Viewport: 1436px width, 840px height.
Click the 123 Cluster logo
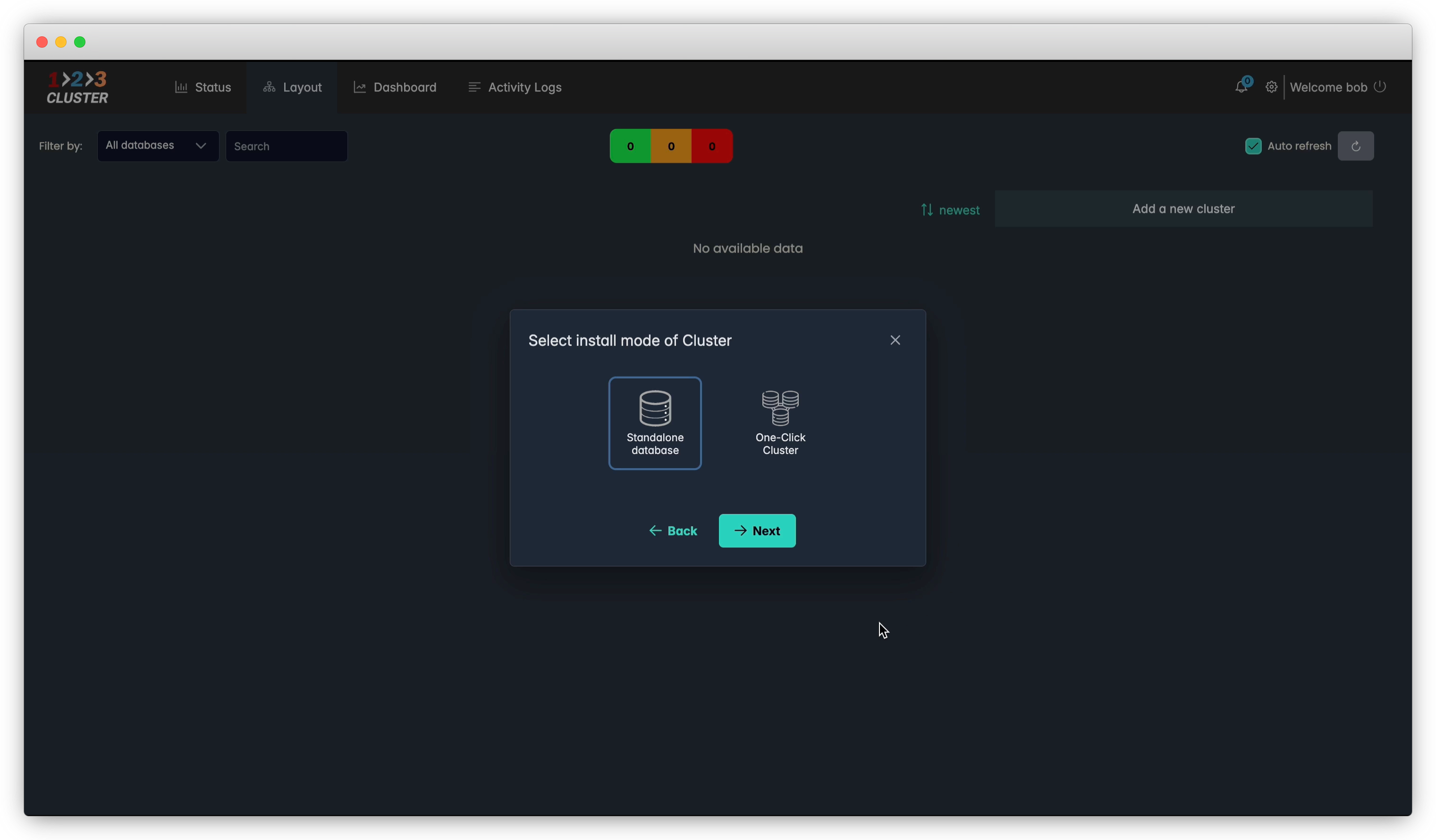pos(77,87)
